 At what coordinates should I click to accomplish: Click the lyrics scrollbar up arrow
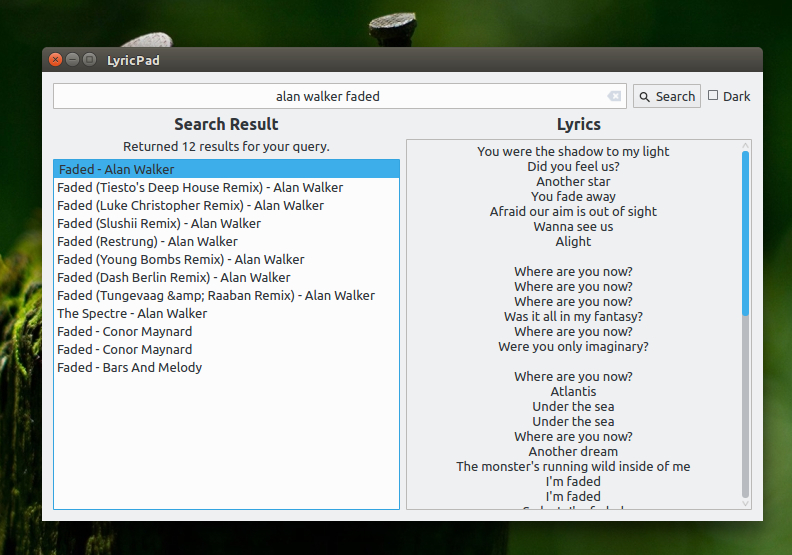pos(745,145)
